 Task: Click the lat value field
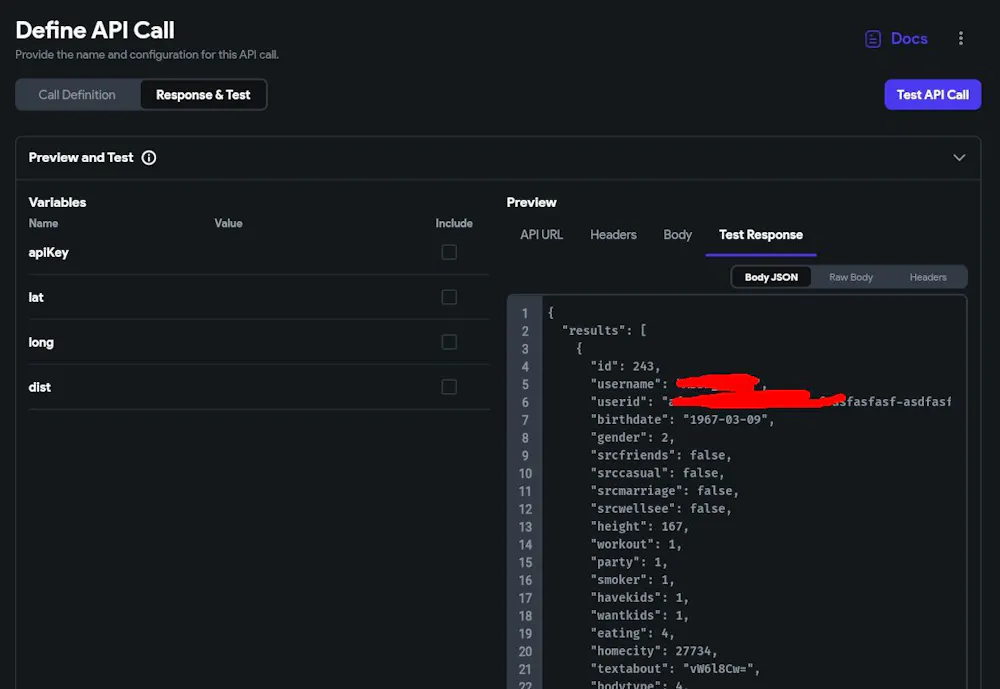319,297
